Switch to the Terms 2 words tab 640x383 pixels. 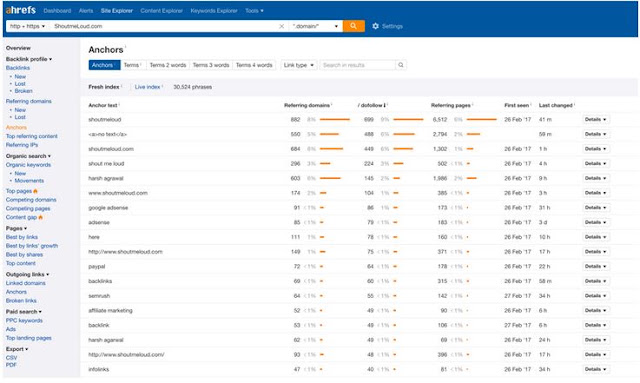coord(167,65)
